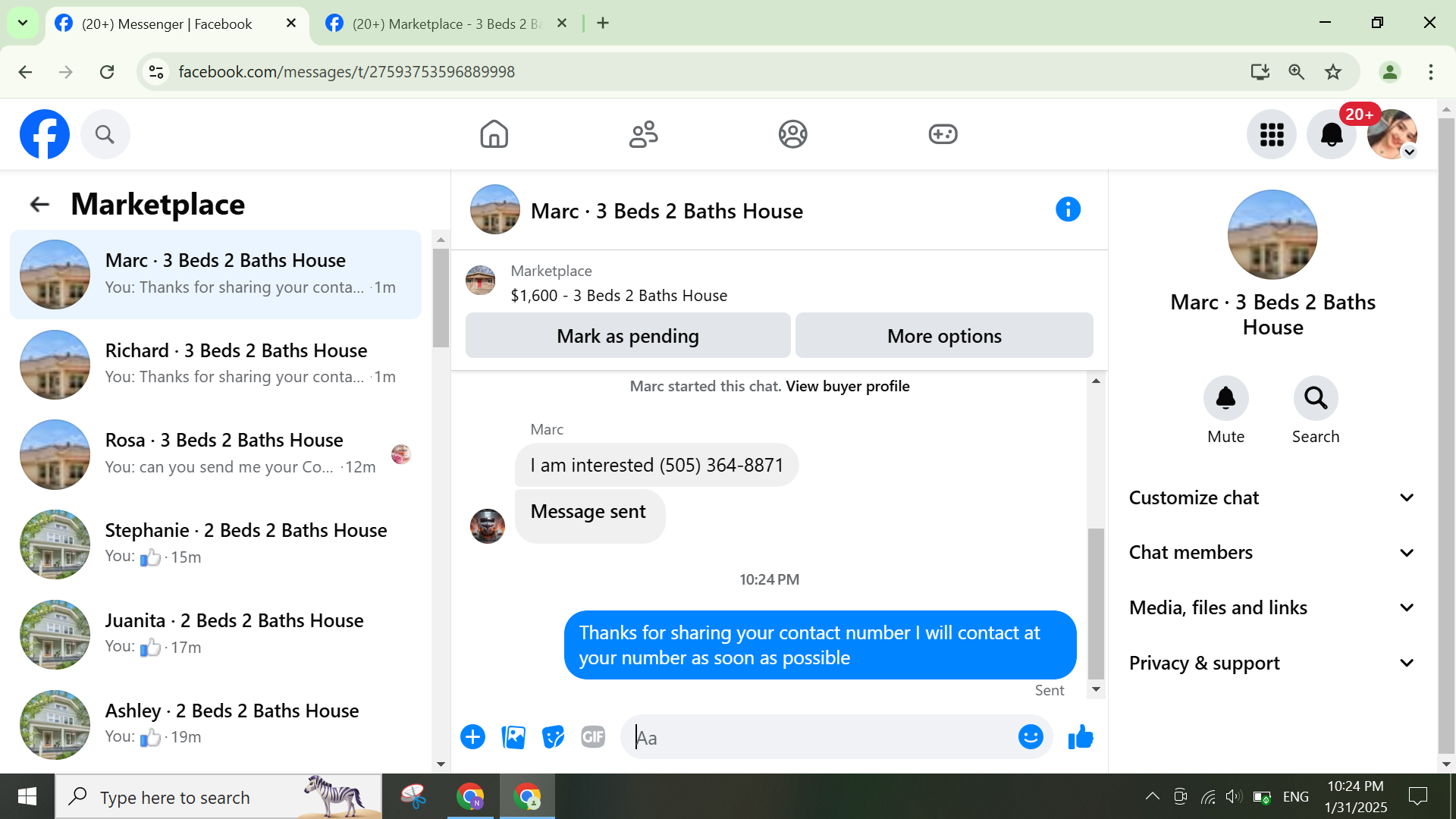1456x819 pixels.
Task: Expand Media, files and links section
Action: (x=1272, y=608)
